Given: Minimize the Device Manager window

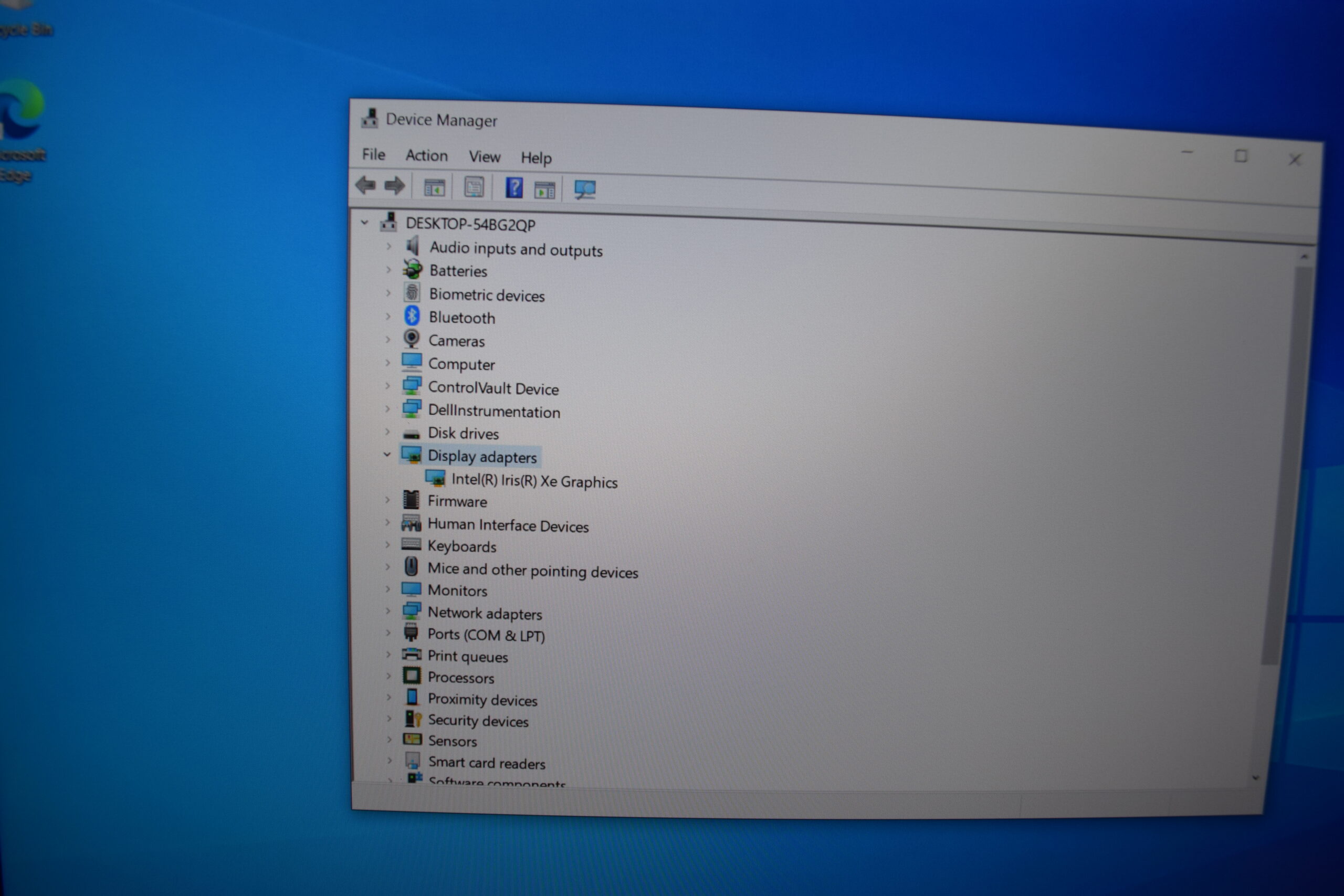Looking at the screenshot, I should (1188, 153).
